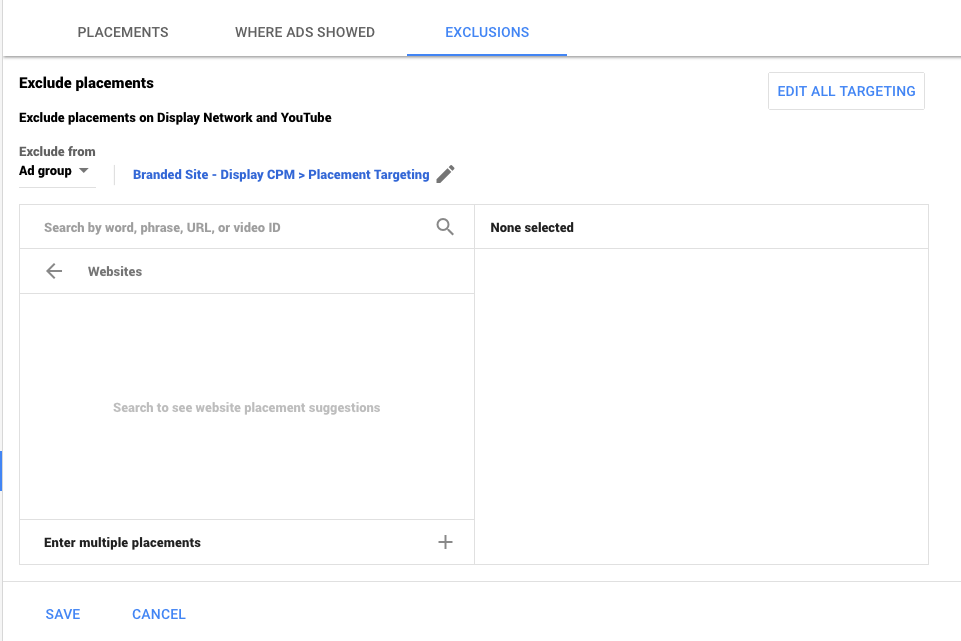
Task: Click the Websites category label
Action: point(115,272)
